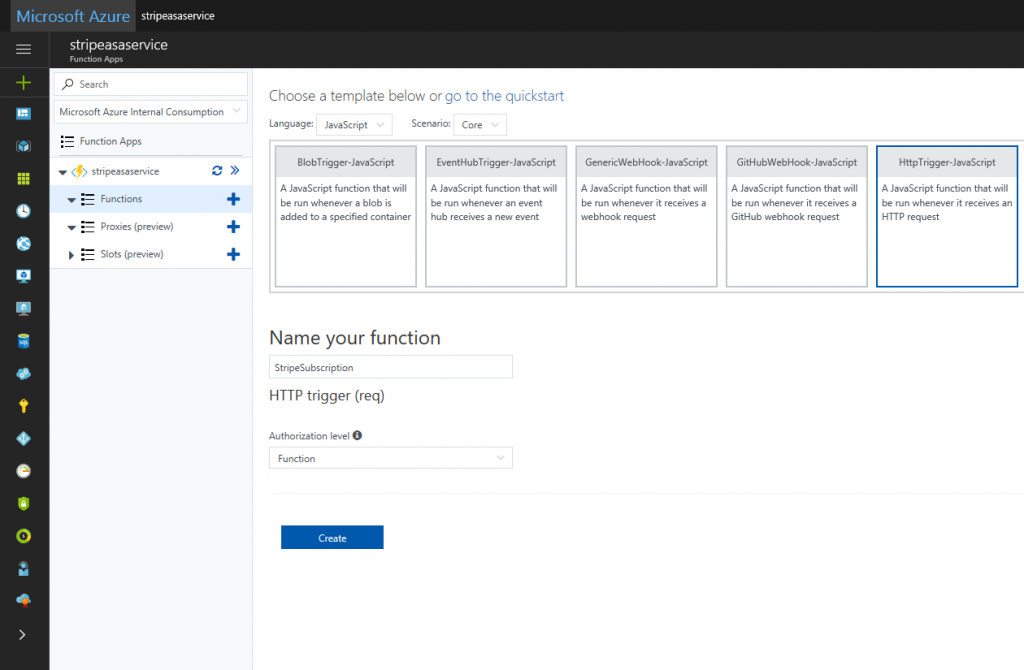This screenshot has height=670, width=1024.
Task: Open the monitor with blue screen sidebar icon
Action: pos(24,276)
